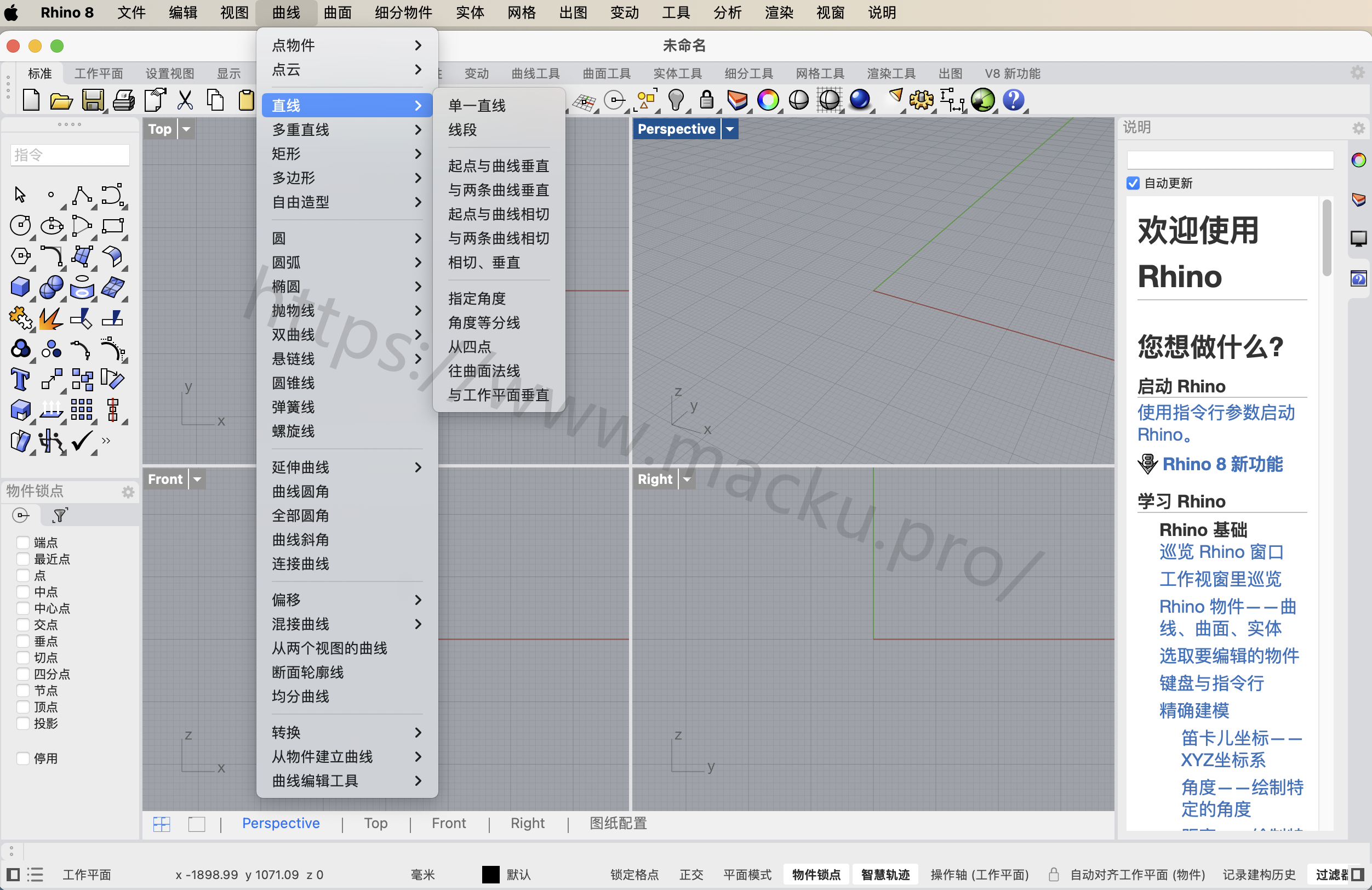Switch to the Top tab below the viewports
The height and width of the screenshot is (890, 1372).
point(375,823)
